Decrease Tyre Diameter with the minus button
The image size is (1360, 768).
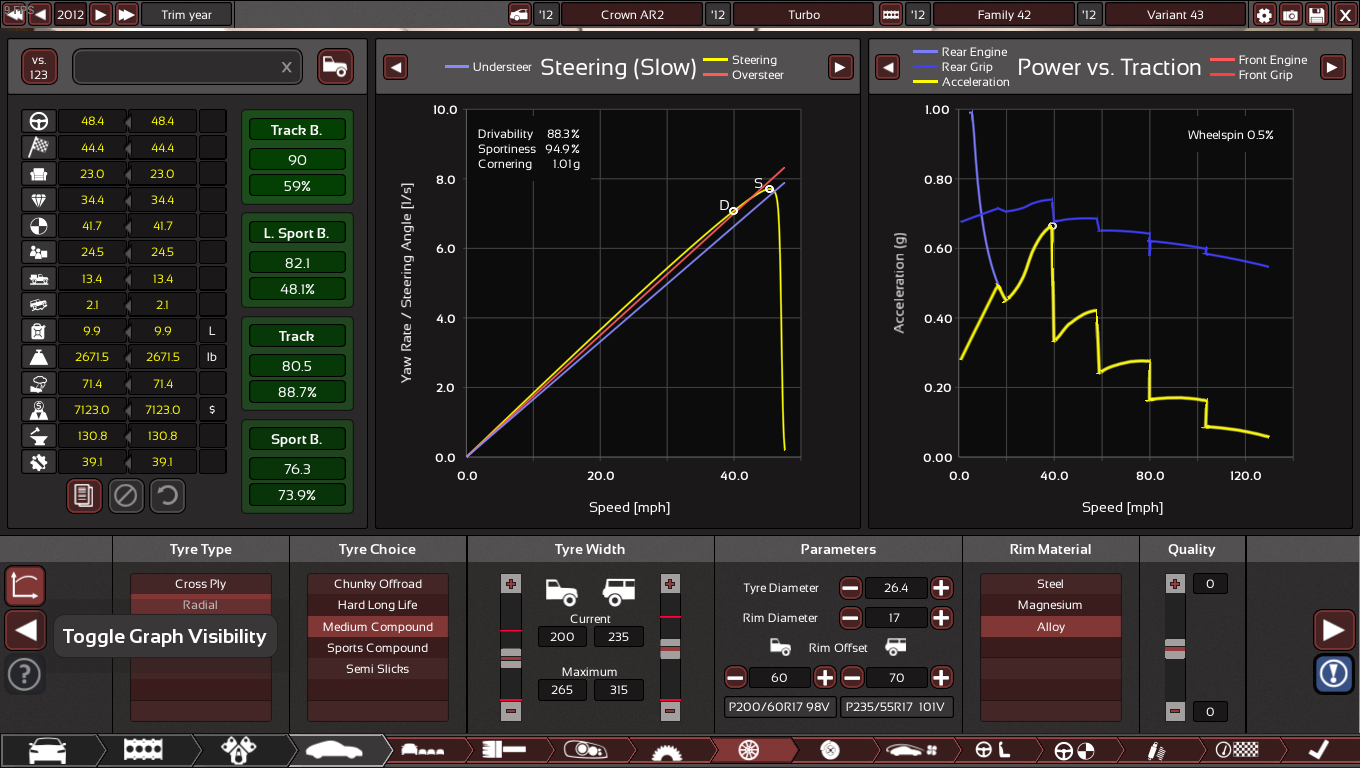pyautogui.click(x=851, y=588)
